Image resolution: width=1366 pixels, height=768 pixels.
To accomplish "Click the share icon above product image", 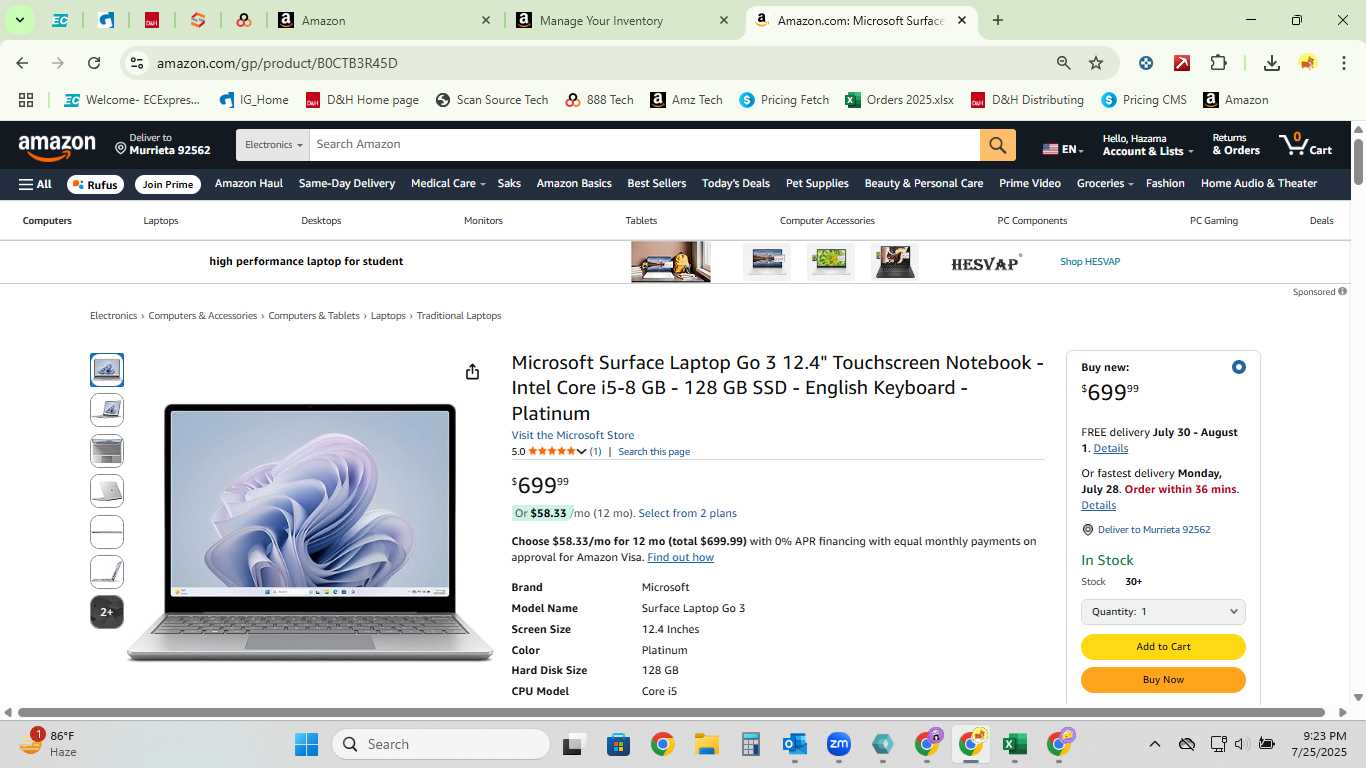I will pyautogui.click(x=472, y=372).
